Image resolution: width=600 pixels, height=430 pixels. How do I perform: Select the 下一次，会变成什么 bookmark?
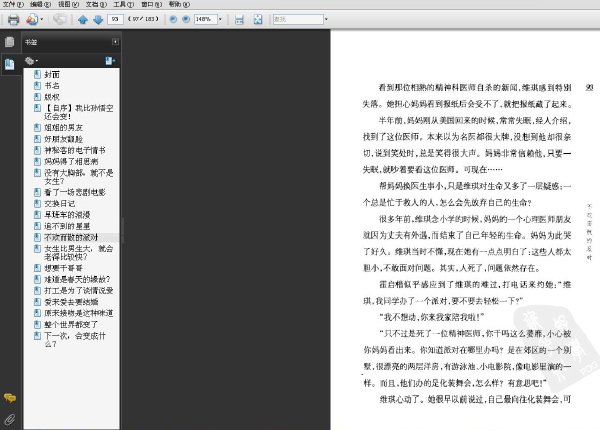click(75, 340)
